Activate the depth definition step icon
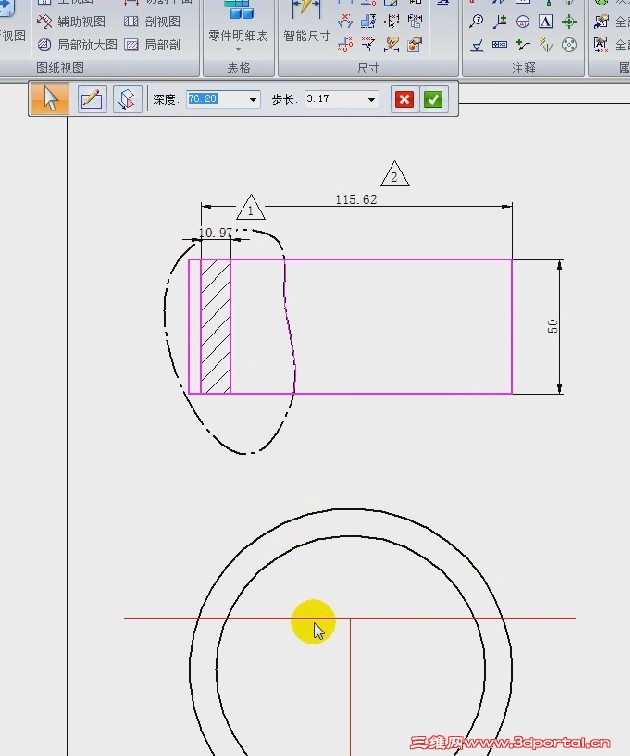Image resolution: width=630 pixels, height=756 pixels. click(x=127, y=99)
